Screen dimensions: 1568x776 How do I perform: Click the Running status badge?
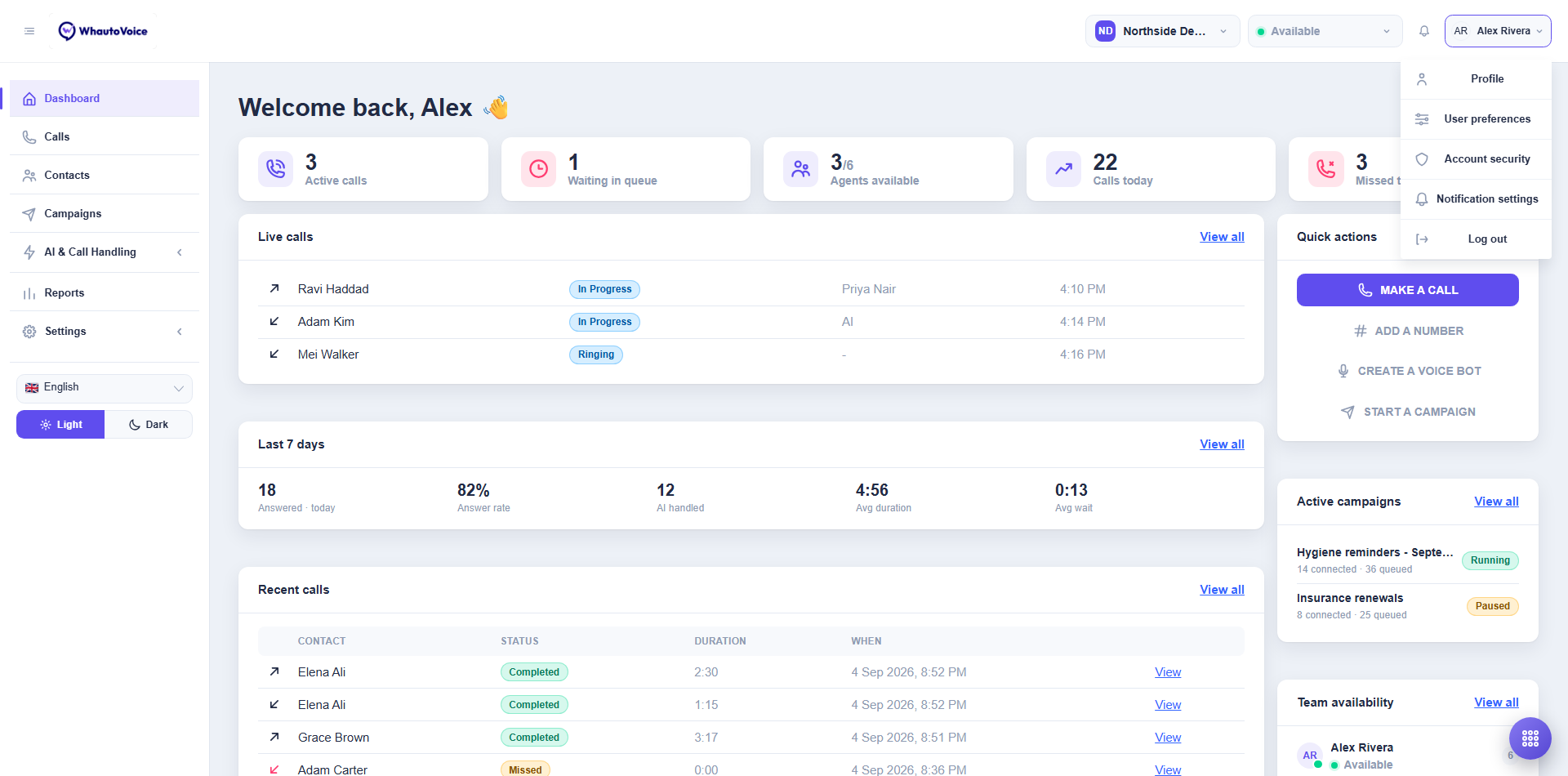point(1490,560)
